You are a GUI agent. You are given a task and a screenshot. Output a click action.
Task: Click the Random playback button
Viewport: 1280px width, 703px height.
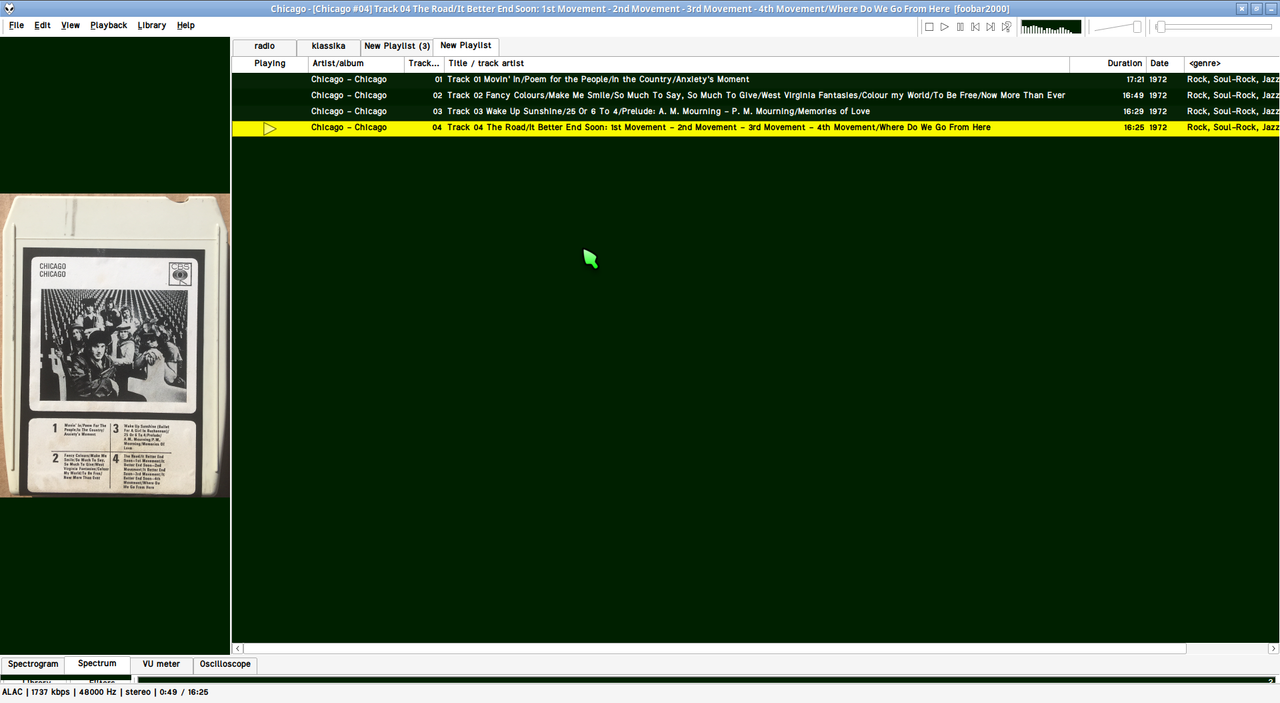1007,27
